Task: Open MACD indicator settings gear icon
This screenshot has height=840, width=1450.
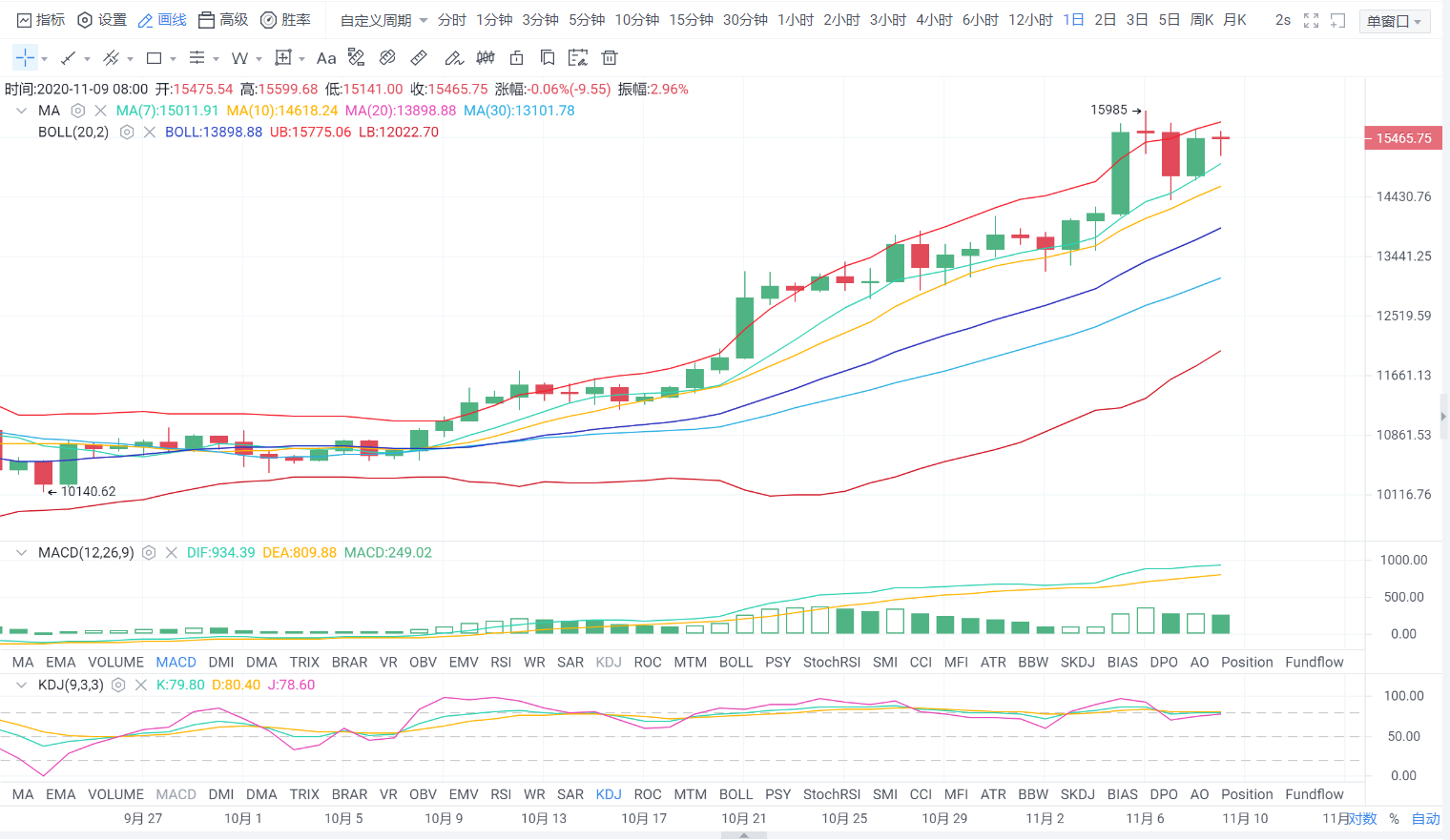Action: (149, 553)
